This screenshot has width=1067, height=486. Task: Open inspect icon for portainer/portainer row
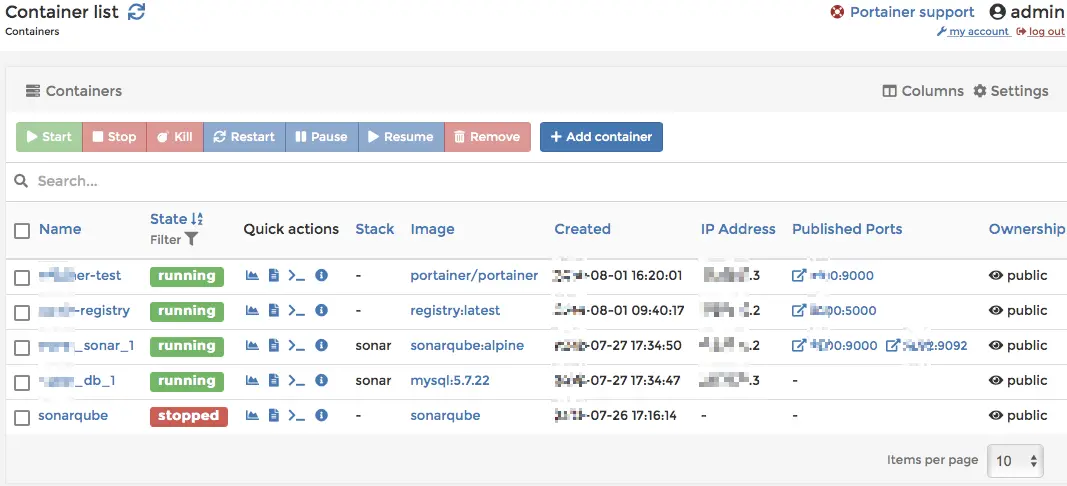coord(321,275)
